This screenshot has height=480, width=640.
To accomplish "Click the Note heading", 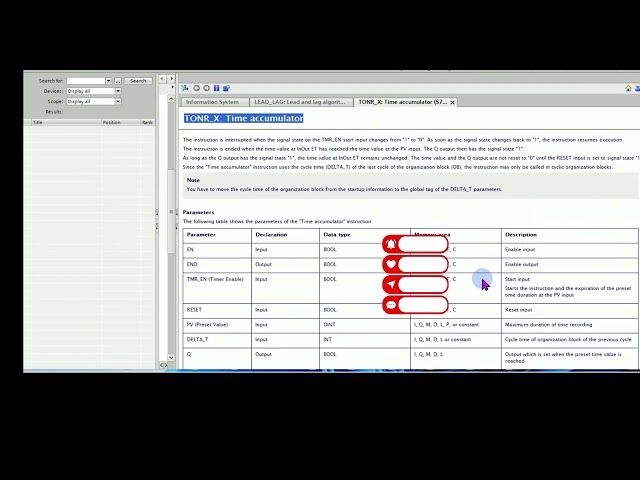I will pyautogui.click(x=193, y=180).
